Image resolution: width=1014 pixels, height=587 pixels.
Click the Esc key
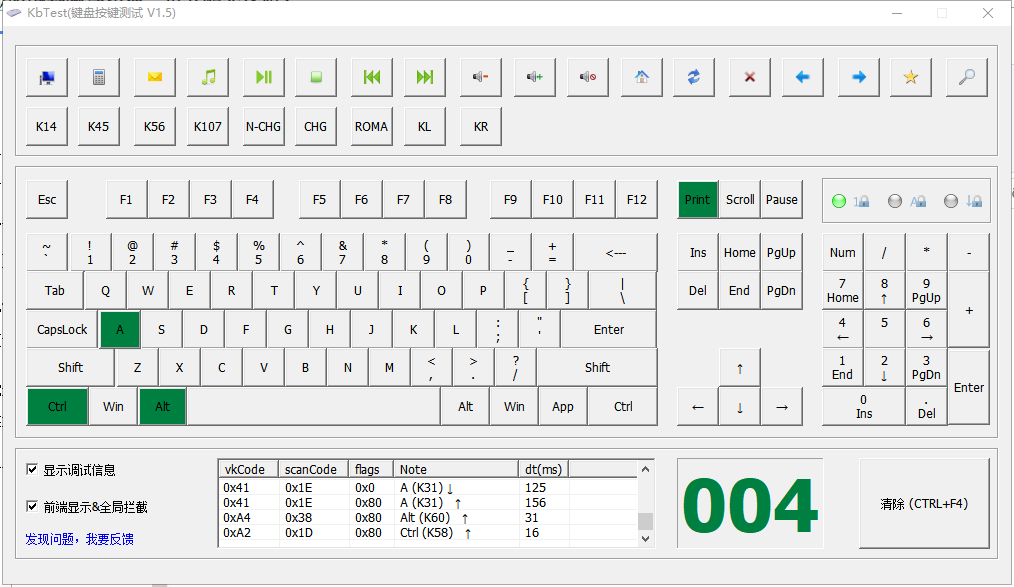click(47, 200)
